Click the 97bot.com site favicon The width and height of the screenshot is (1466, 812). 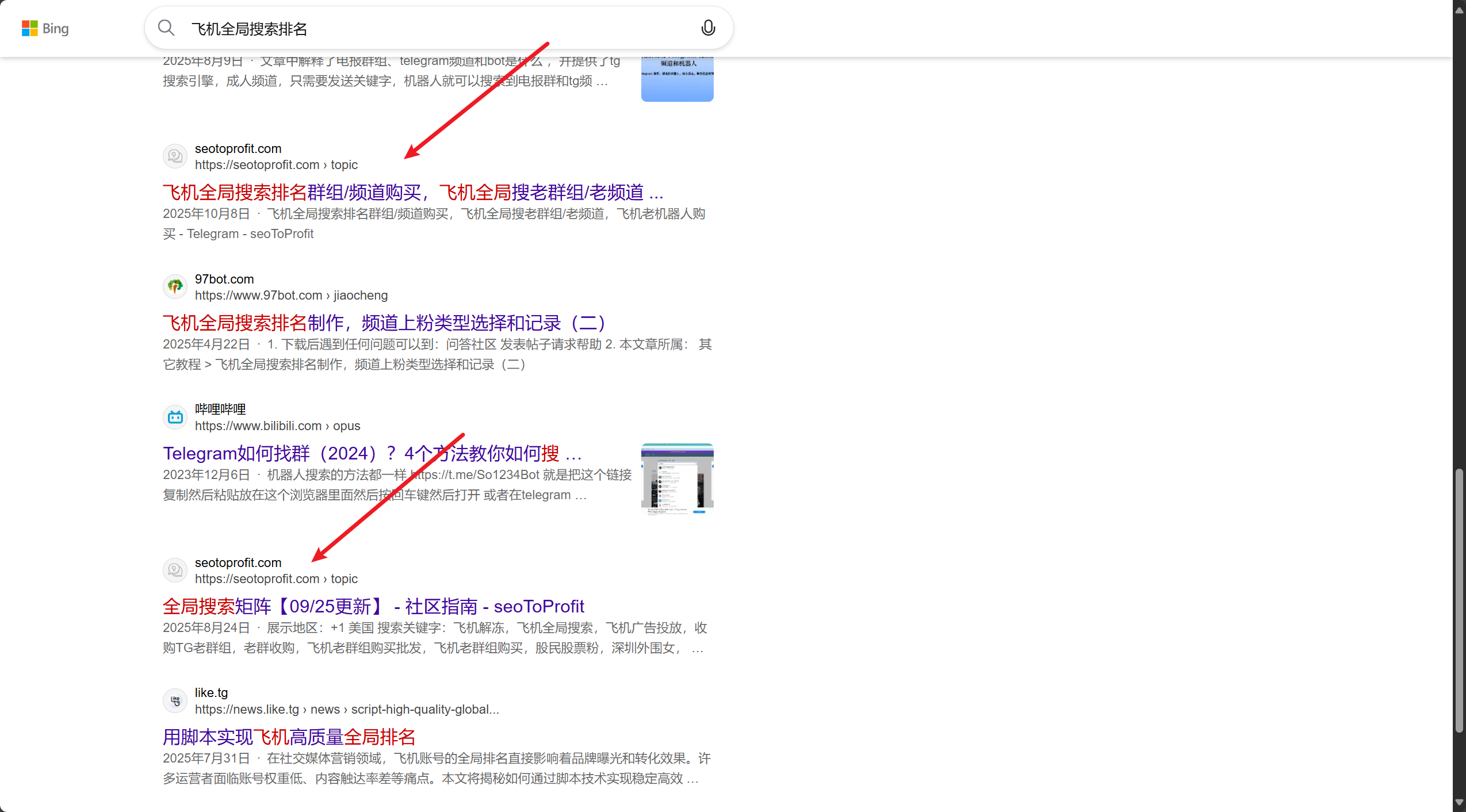pos(175,286)
